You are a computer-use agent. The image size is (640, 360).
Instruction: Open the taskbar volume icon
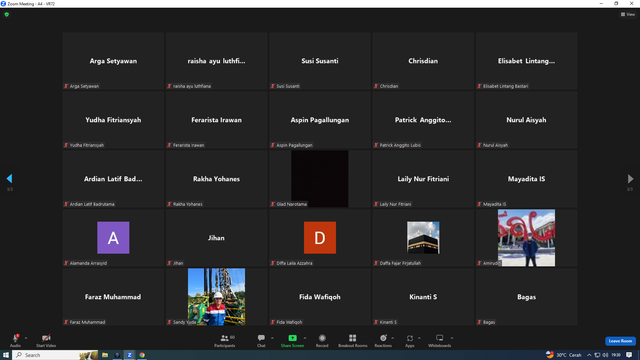[605, 355]
